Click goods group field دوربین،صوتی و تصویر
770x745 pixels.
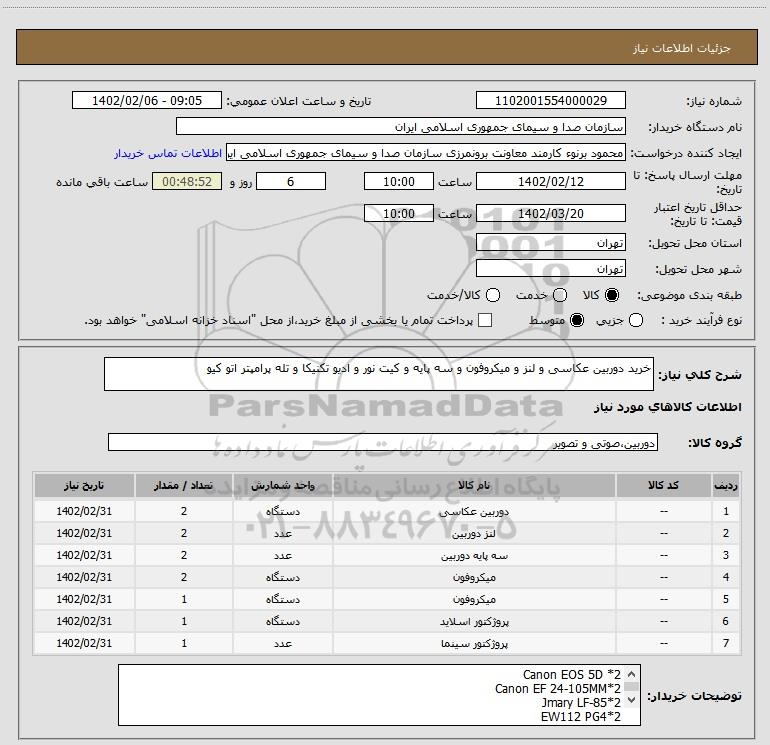click(383, 442)
